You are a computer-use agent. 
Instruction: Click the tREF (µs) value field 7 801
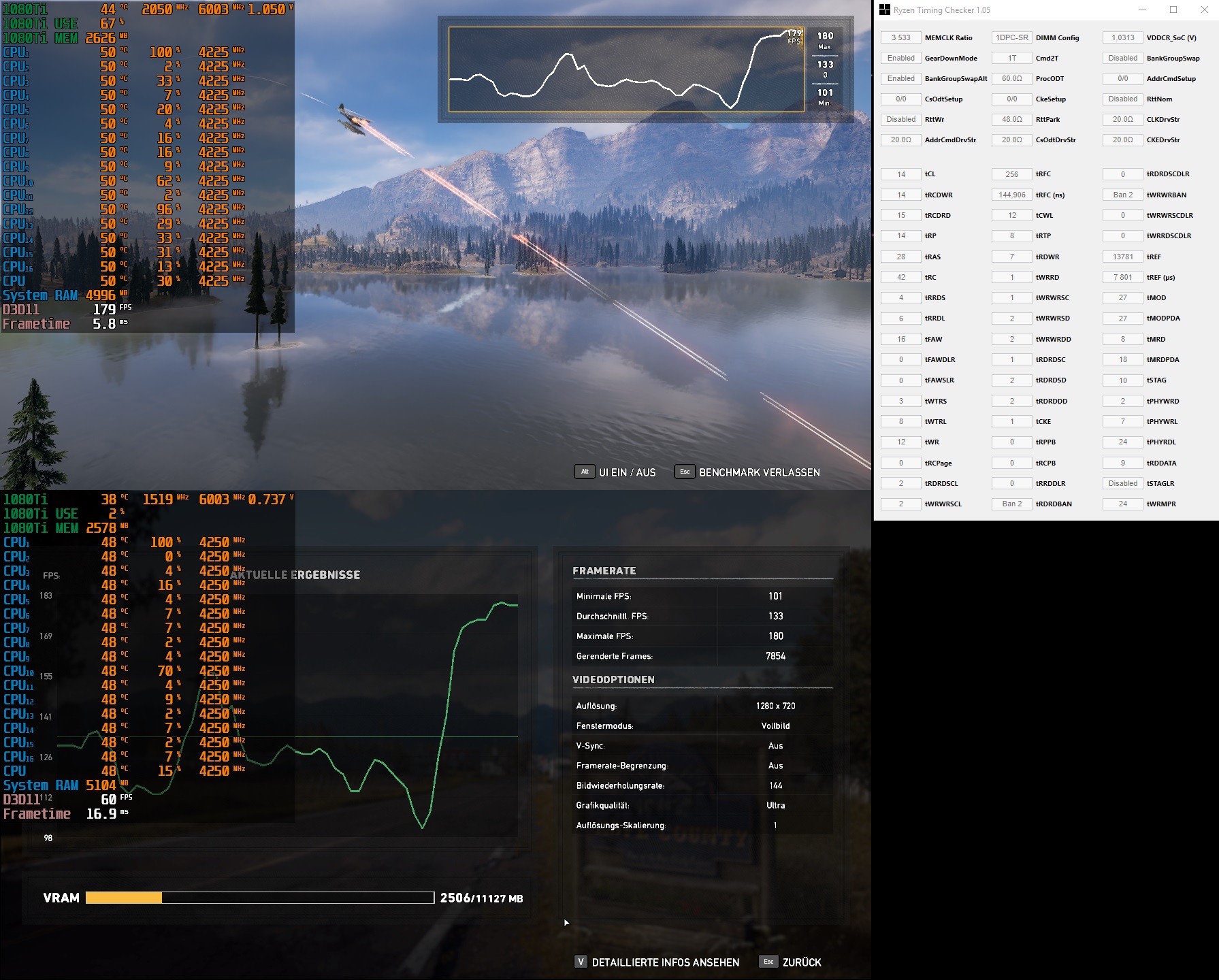pyautogui.click(x=1123, y=277)
